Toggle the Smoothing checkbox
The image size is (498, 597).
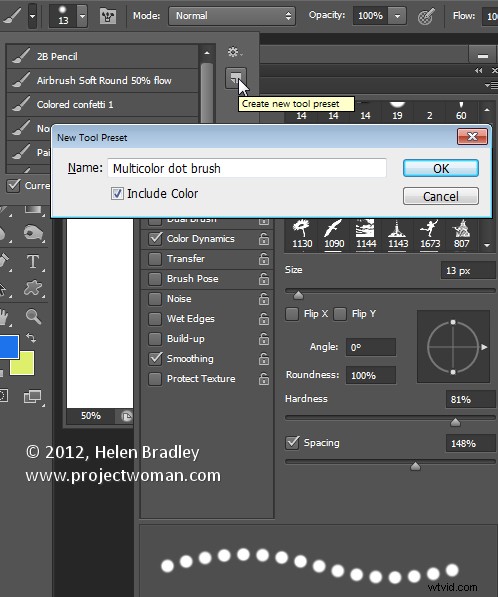[155, 359]
